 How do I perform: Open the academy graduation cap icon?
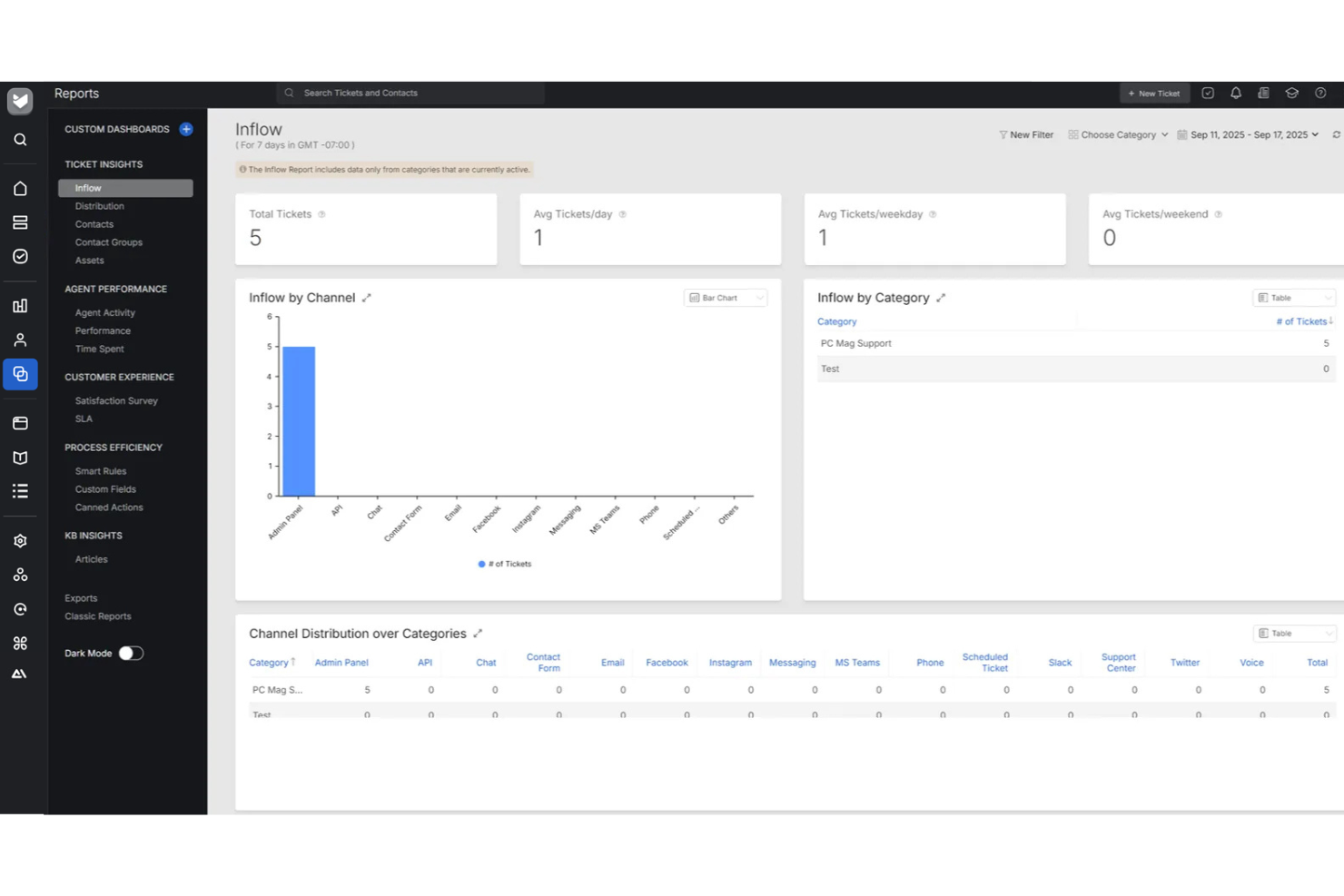[1292, 93]
